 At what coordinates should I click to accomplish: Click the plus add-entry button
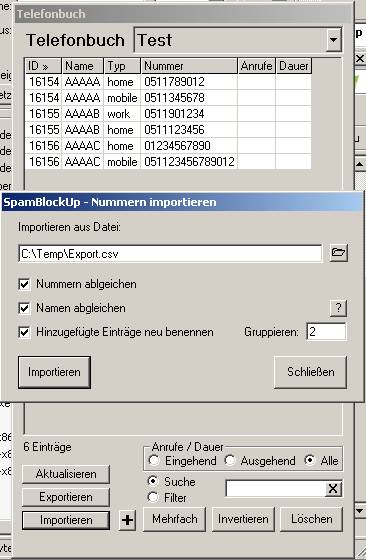coord(127,520)
